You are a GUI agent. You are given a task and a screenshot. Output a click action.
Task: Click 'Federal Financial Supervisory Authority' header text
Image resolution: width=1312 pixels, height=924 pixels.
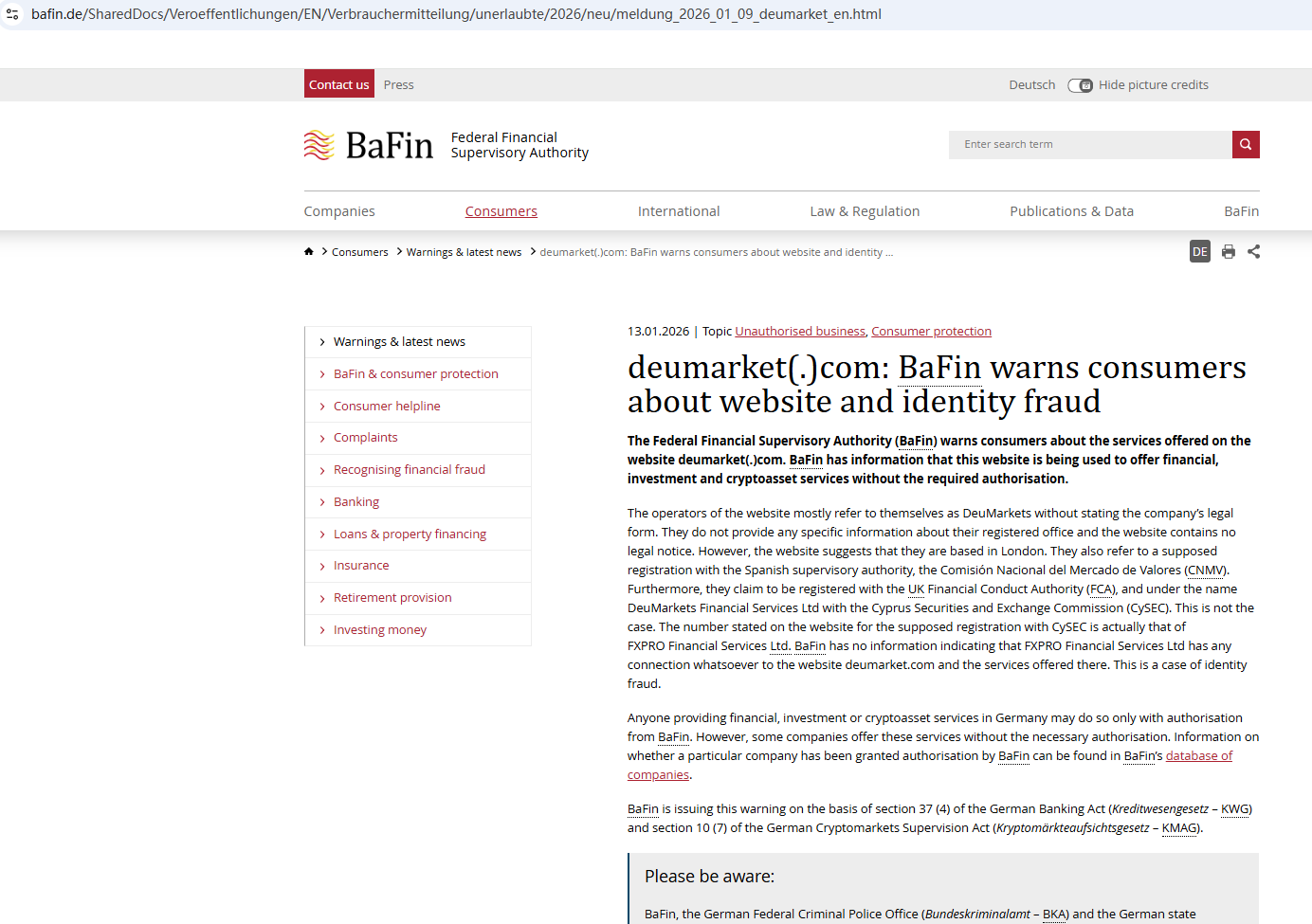pos(519,145)
